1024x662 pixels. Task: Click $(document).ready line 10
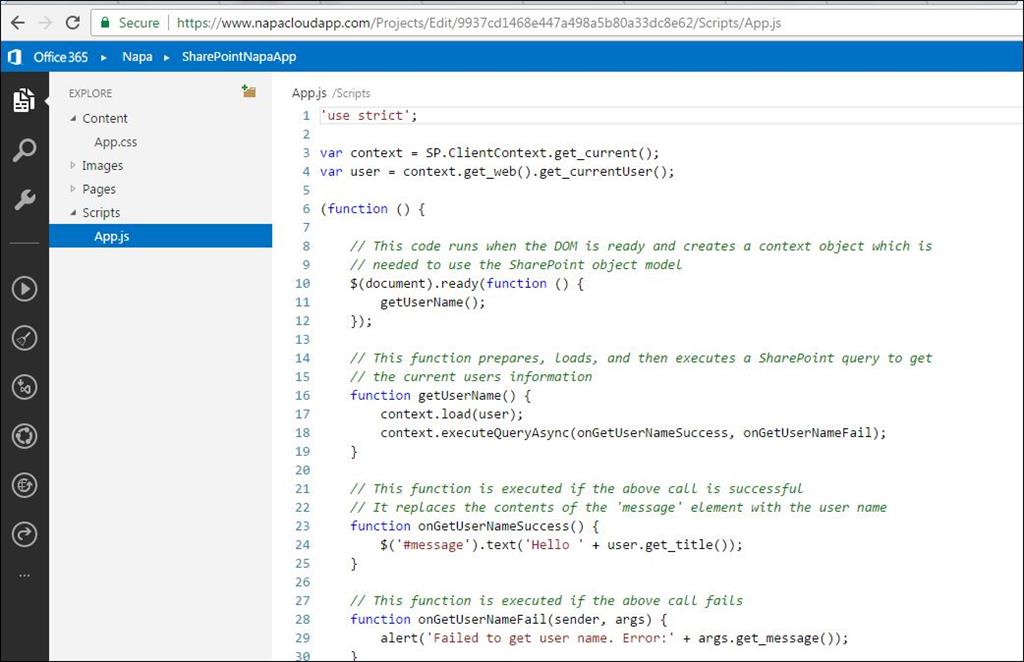click(467, 283)
